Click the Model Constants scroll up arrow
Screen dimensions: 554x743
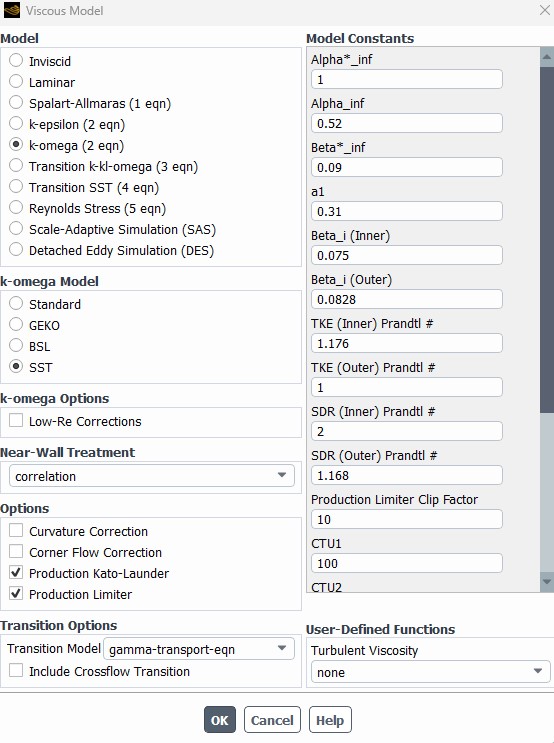(546, 57)
